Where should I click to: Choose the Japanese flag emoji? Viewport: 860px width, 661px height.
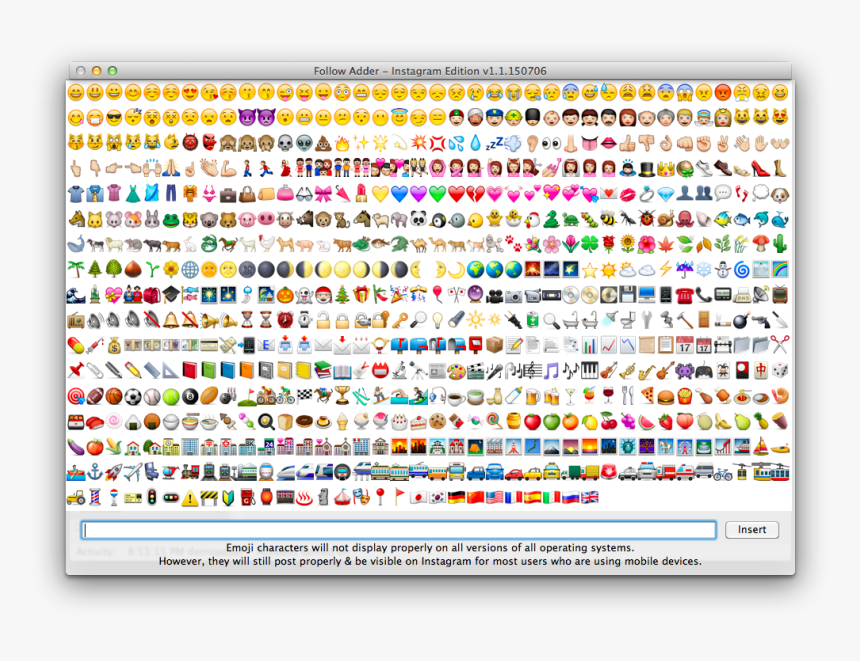click(x=417, y=497)
